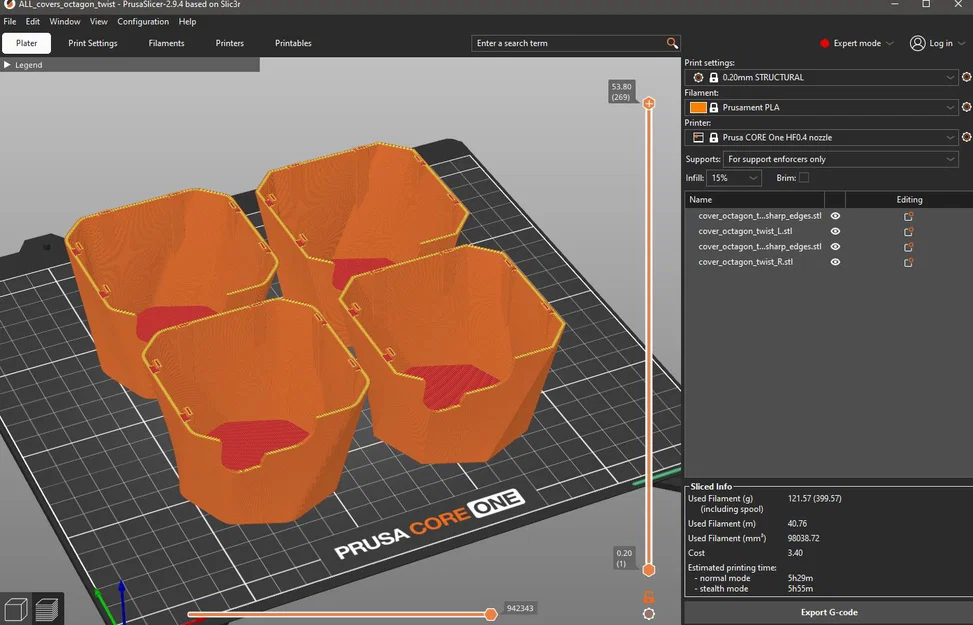Click the '3.40' cost value
The width and height of the screenshot is (973, 625).
795,553
